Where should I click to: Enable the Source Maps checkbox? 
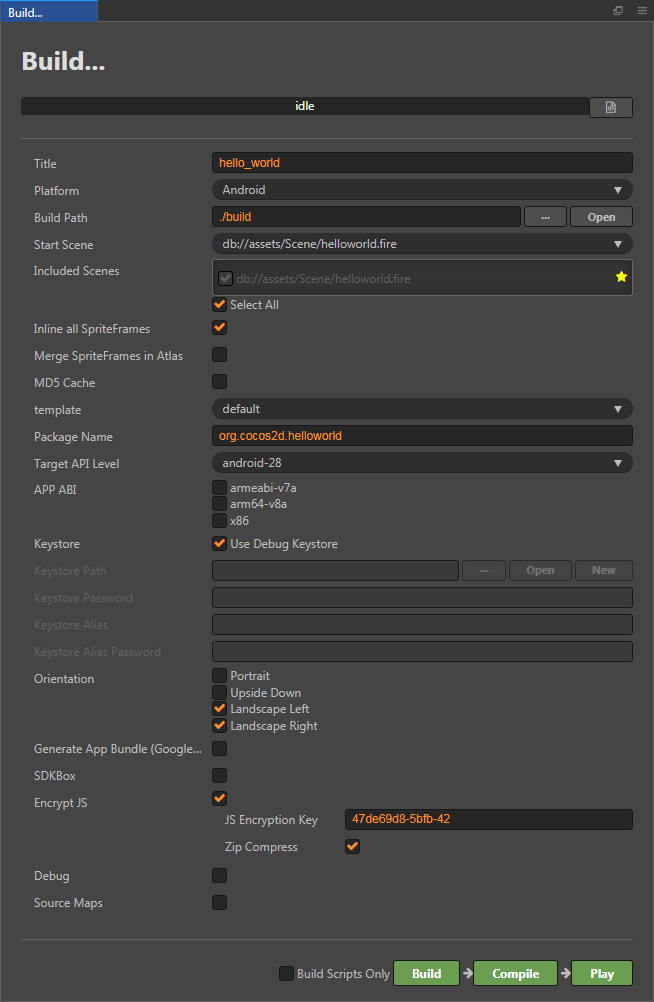219,902
